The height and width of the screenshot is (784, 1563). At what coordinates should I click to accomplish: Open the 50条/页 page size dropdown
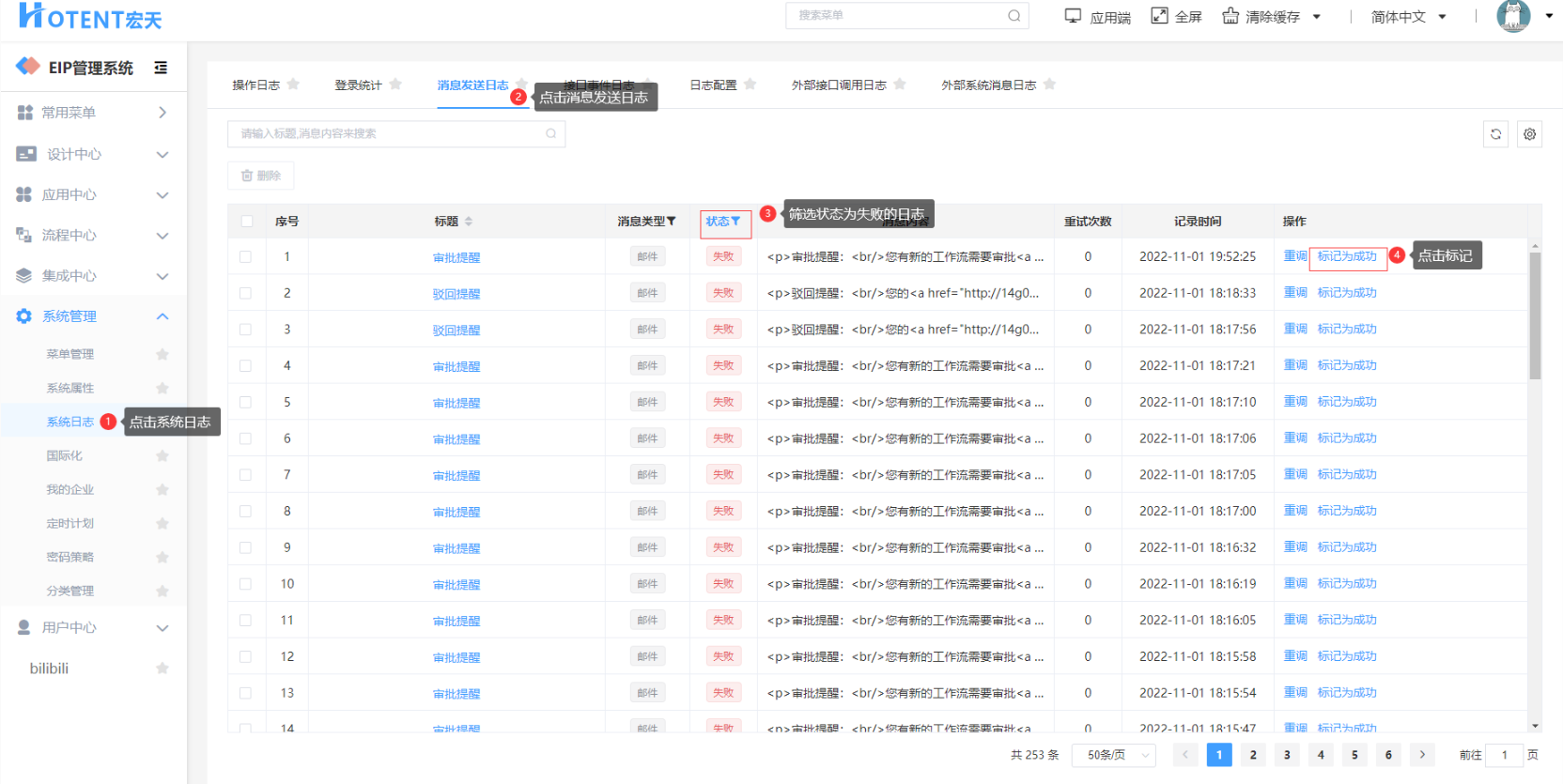coord(1118,755)
